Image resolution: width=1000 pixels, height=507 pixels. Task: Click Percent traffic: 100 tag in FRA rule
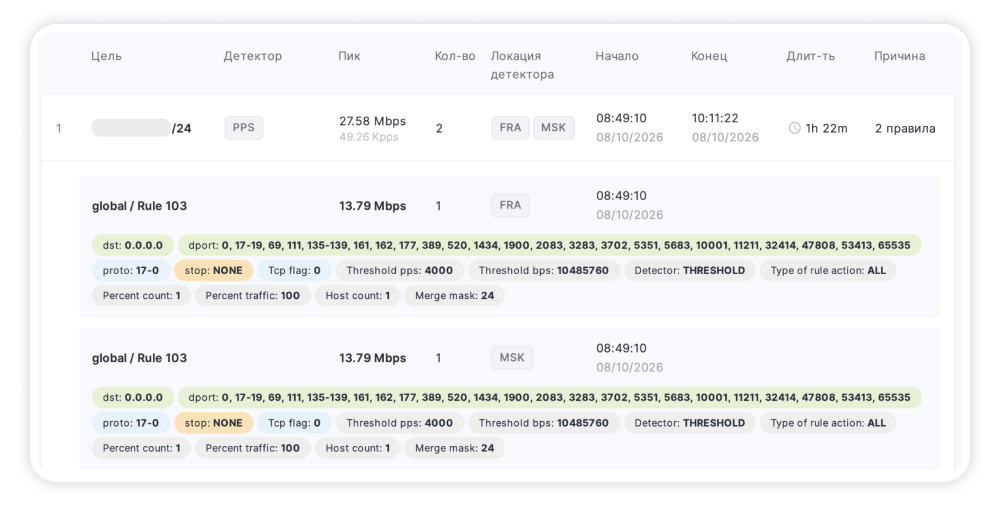click(253, 295)
